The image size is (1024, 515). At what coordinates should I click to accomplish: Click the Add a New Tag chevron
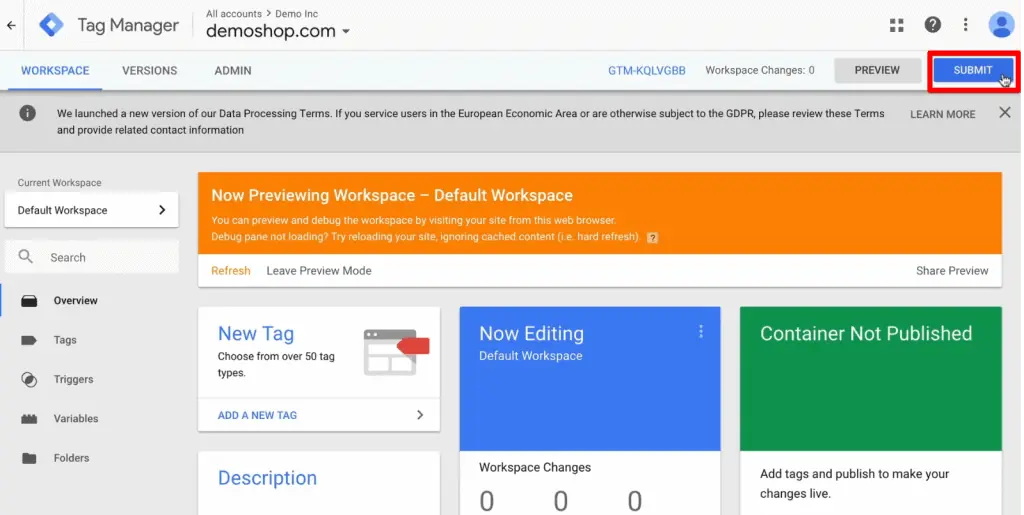(420, 415)
